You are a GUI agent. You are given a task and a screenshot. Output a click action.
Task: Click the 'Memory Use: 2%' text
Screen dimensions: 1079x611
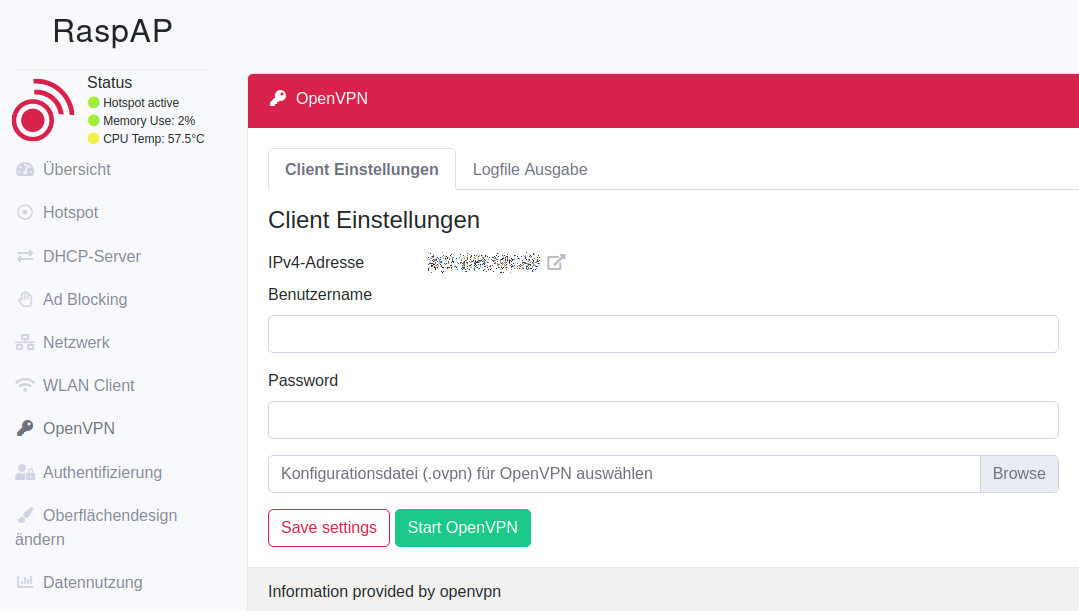pos(149,120)
